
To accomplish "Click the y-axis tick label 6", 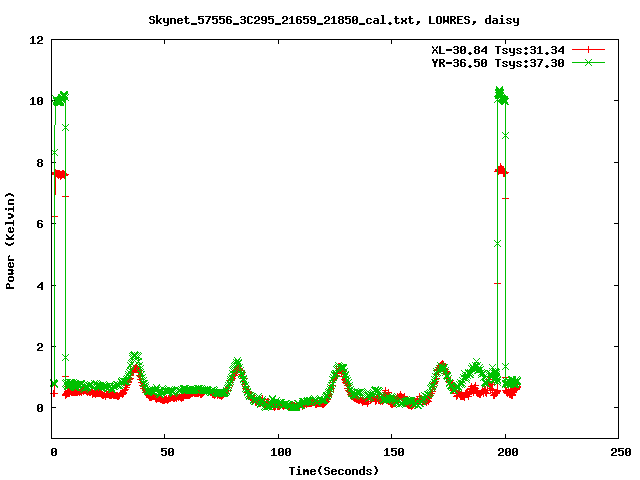I will [40, 224].
